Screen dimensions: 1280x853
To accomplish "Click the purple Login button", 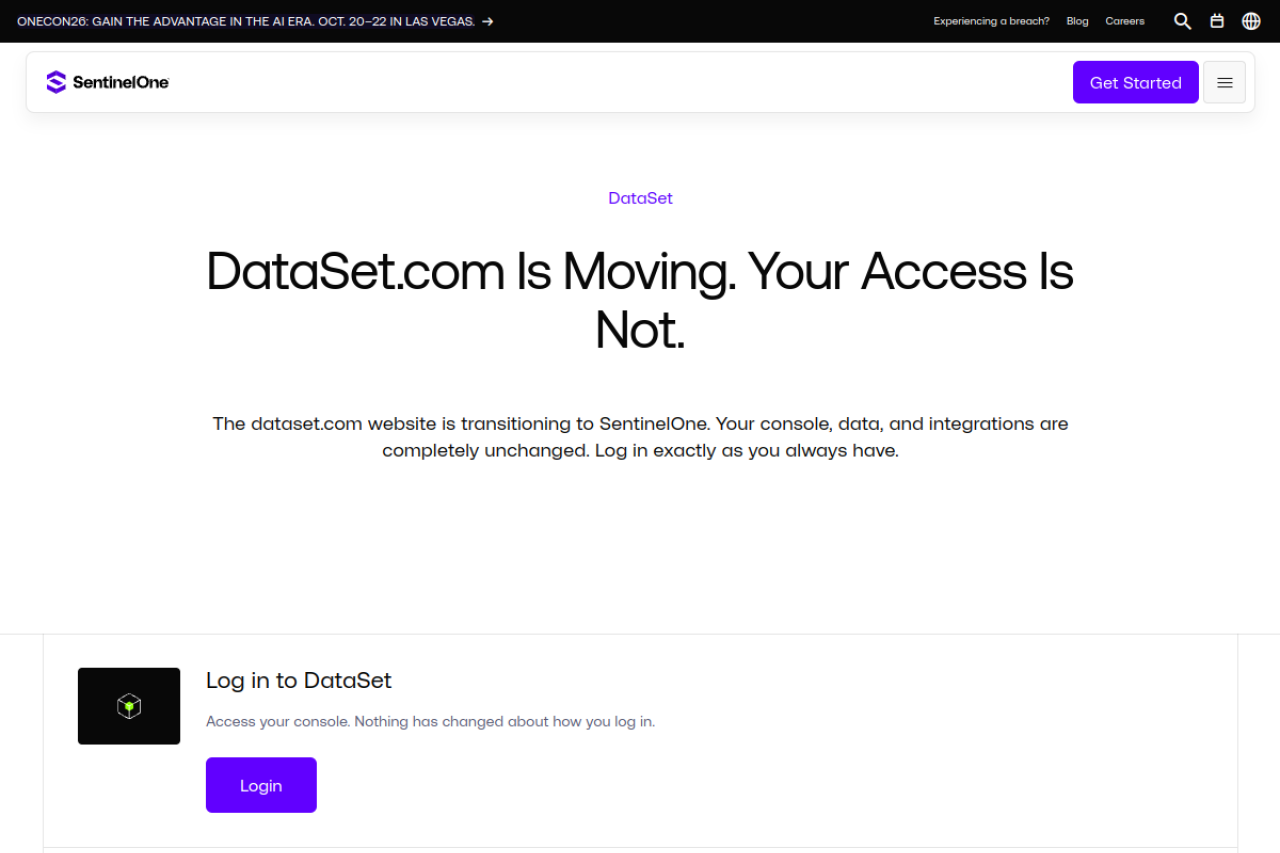I will tap(261, 785).
